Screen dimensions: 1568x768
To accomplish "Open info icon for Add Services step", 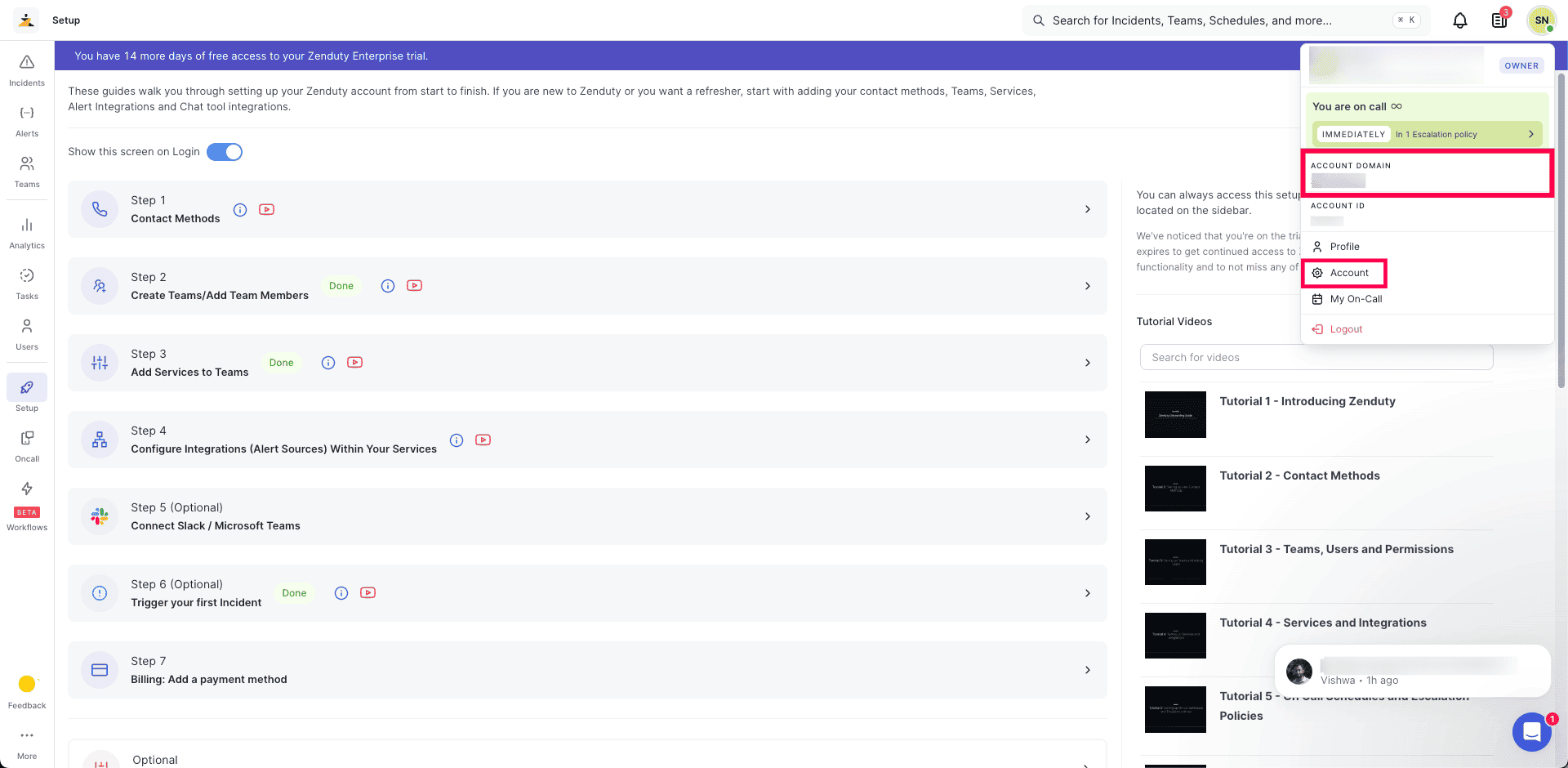I will [328, 363].
